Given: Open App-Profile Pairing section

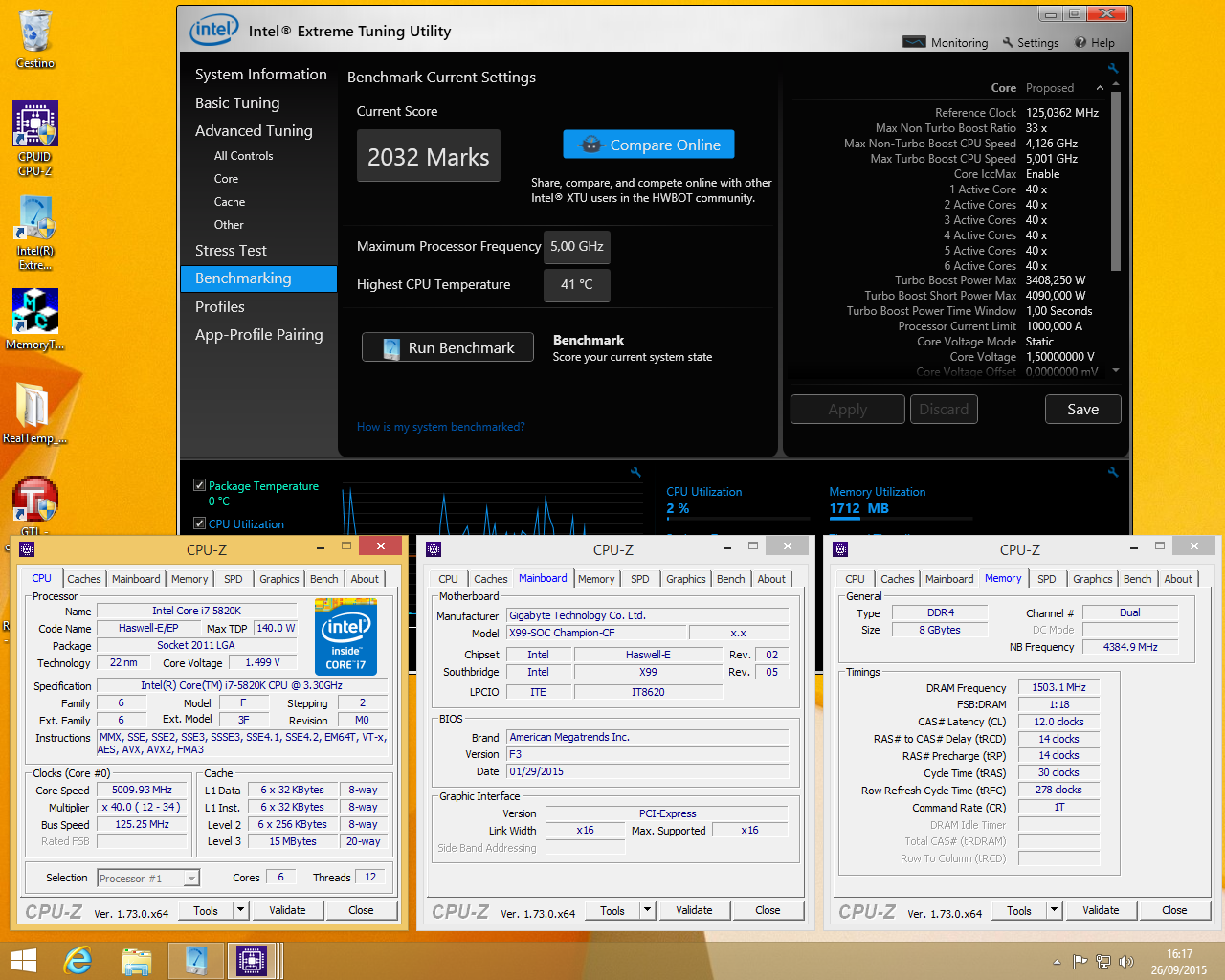Looking at the screenshot, I should pyautogui.click(x=258, y=335).
